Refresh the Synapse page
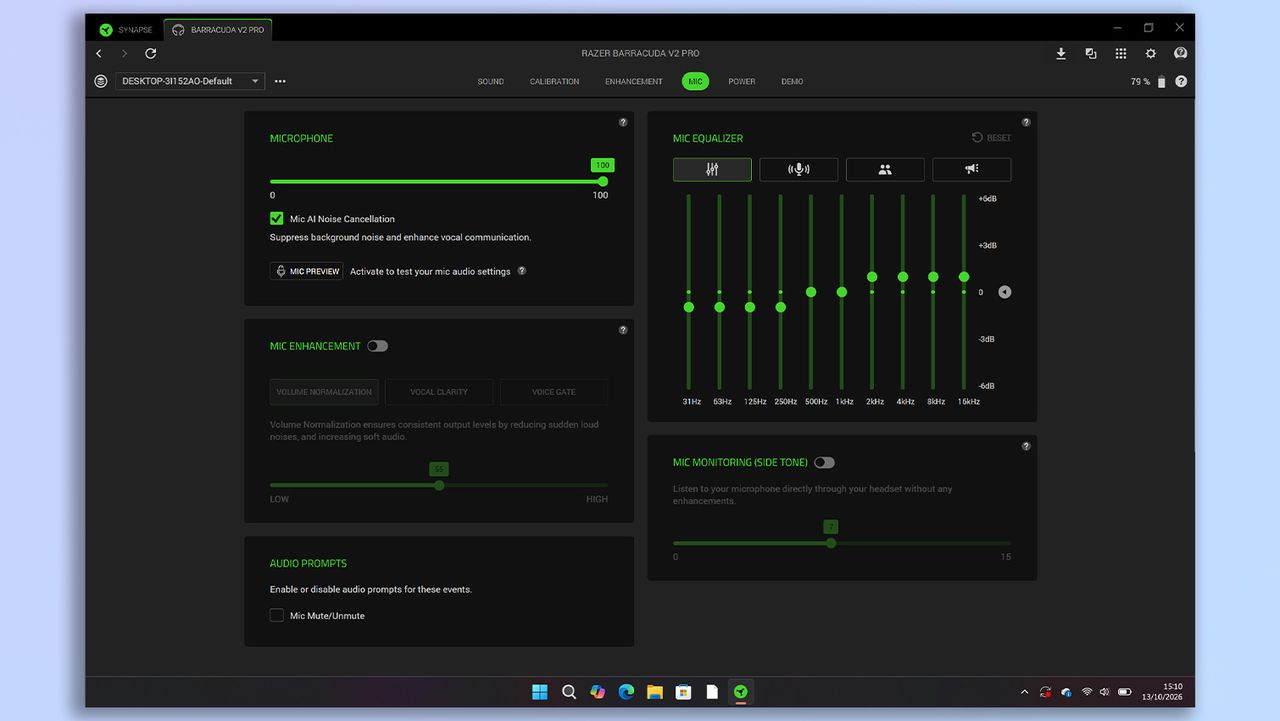This screenshot has height=721, width=1280. pos(151,53)
